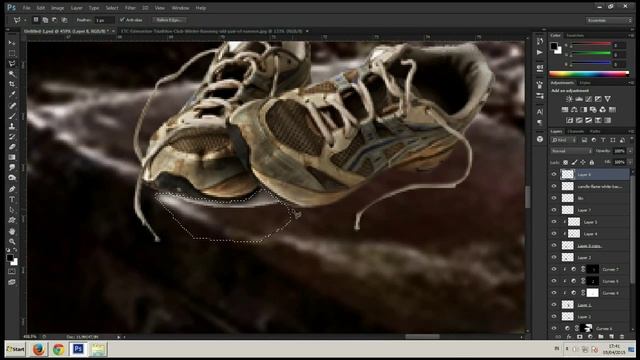640x360 pixels.
Task: Hide the selected top layer's eye icon
Action: pos(554,174)
